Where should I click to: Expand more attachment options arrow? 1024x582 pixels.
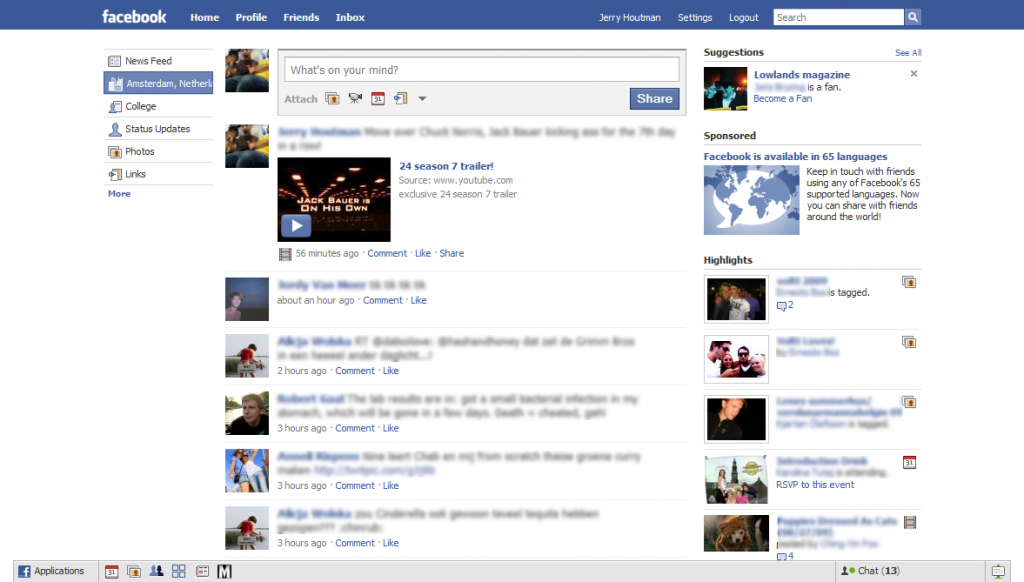click(422, 99)
